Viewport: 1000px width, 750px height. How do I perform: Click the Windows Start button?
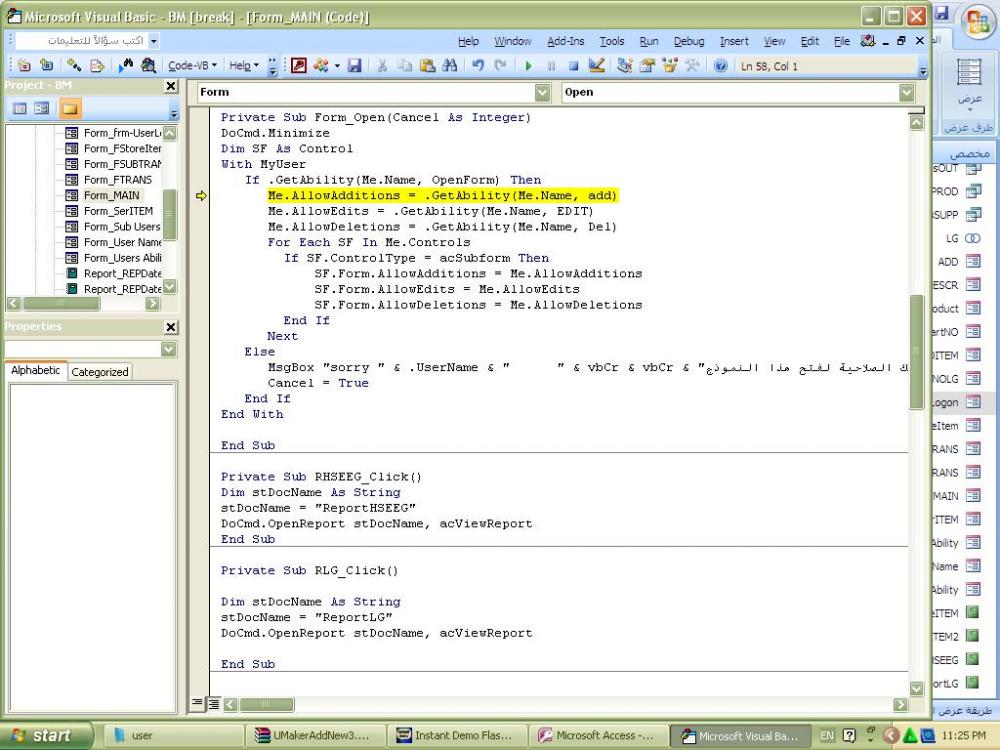(47, 736)
